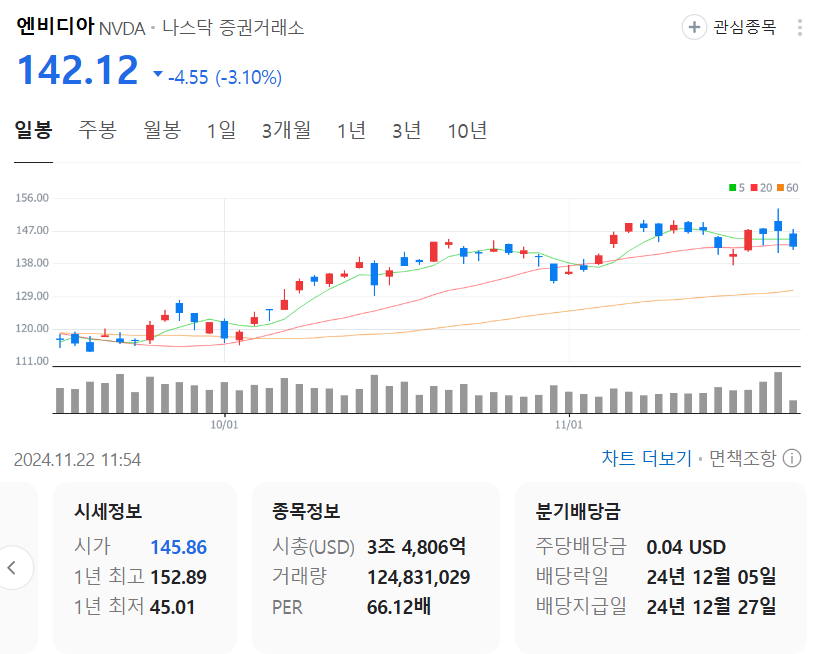Viewport: 822px width, 654px height.
Task: Click the last blue candlestick on chart
Action: pos(793,240)
